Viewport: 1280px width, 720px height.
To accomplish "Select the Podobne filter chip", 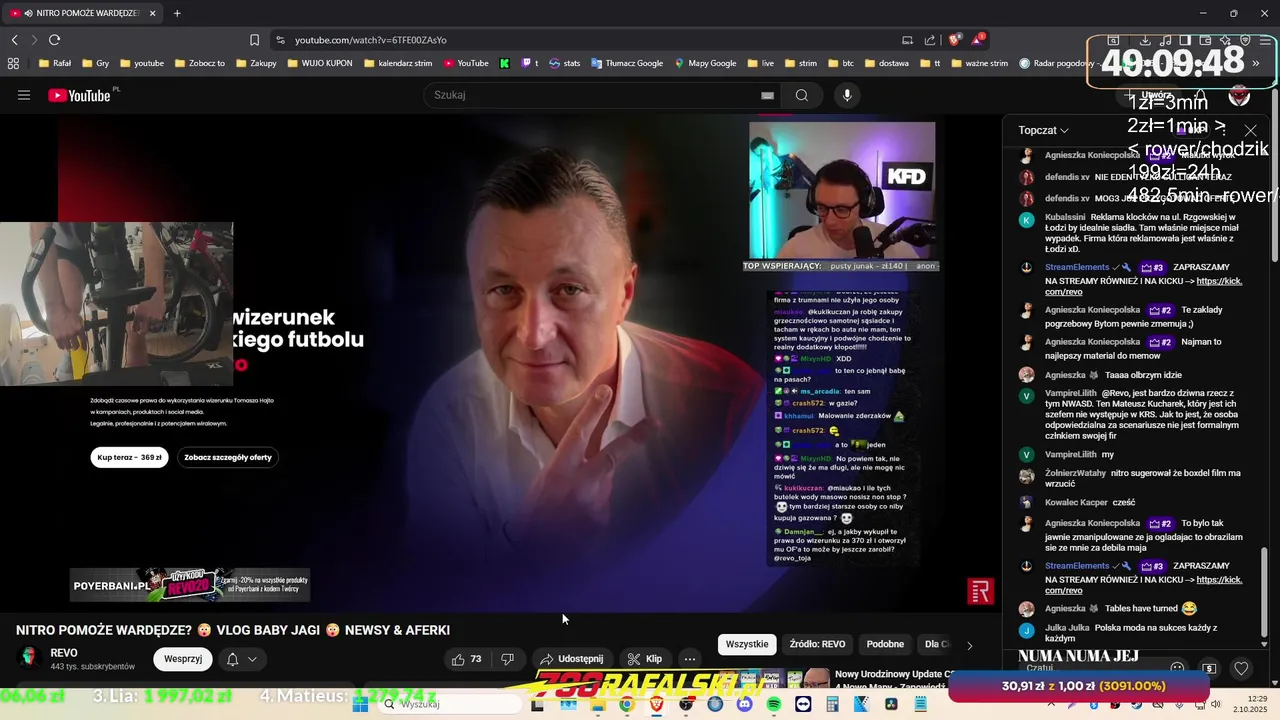I will pos(885,645).
